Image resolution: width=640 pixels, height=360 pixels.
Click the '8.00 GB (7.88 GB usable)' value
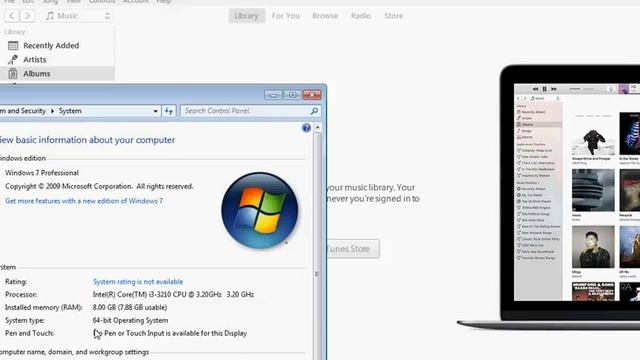pyautogui.click(x=130, y=307)
